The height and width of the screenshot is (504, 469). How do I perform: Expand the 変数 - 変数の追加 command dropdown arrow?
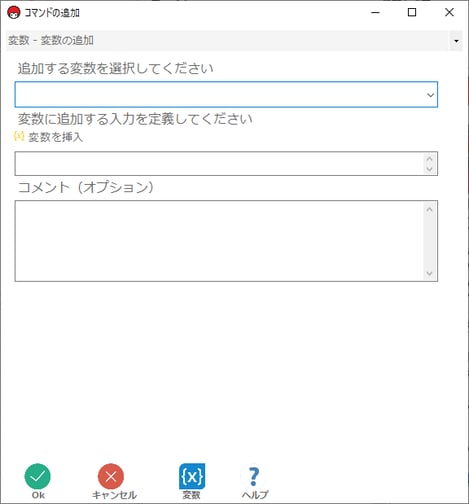pyautogui.click(x=456, y=41)
